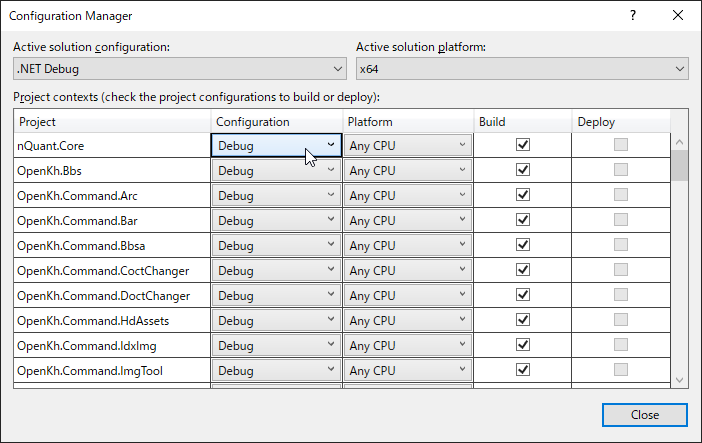Viewport: 702px width, 443px height.
Task: Click the Configuration column header
Action: (x=277, y=121)
